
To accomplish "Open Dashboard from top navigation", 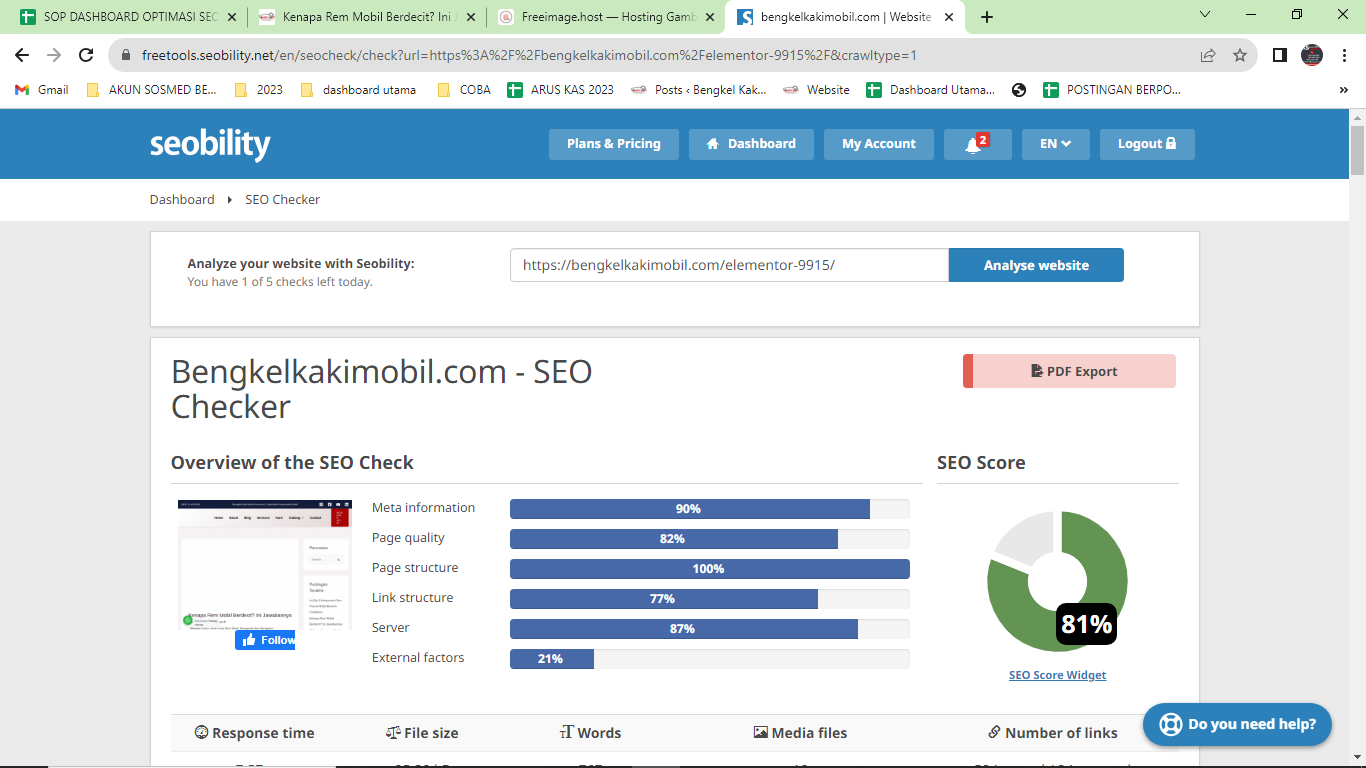I will point(751,144).
